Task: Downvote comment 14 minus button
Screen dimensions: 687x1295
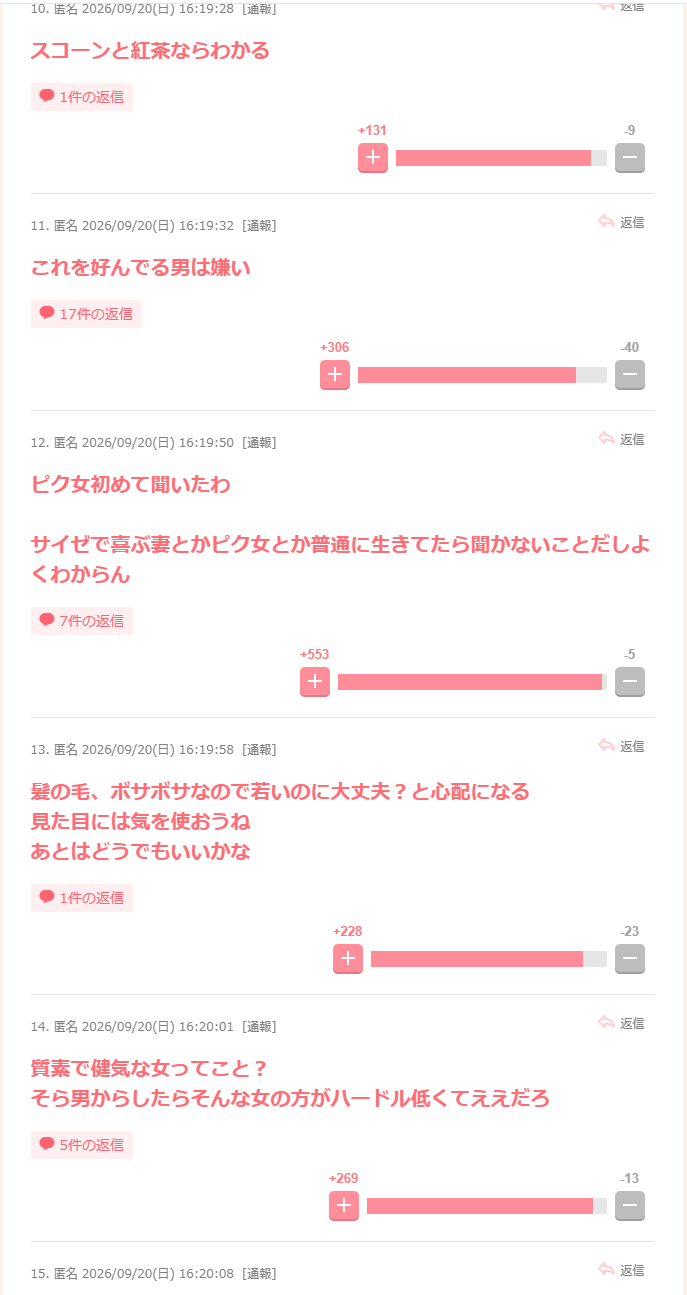Action: (630, 1206)
